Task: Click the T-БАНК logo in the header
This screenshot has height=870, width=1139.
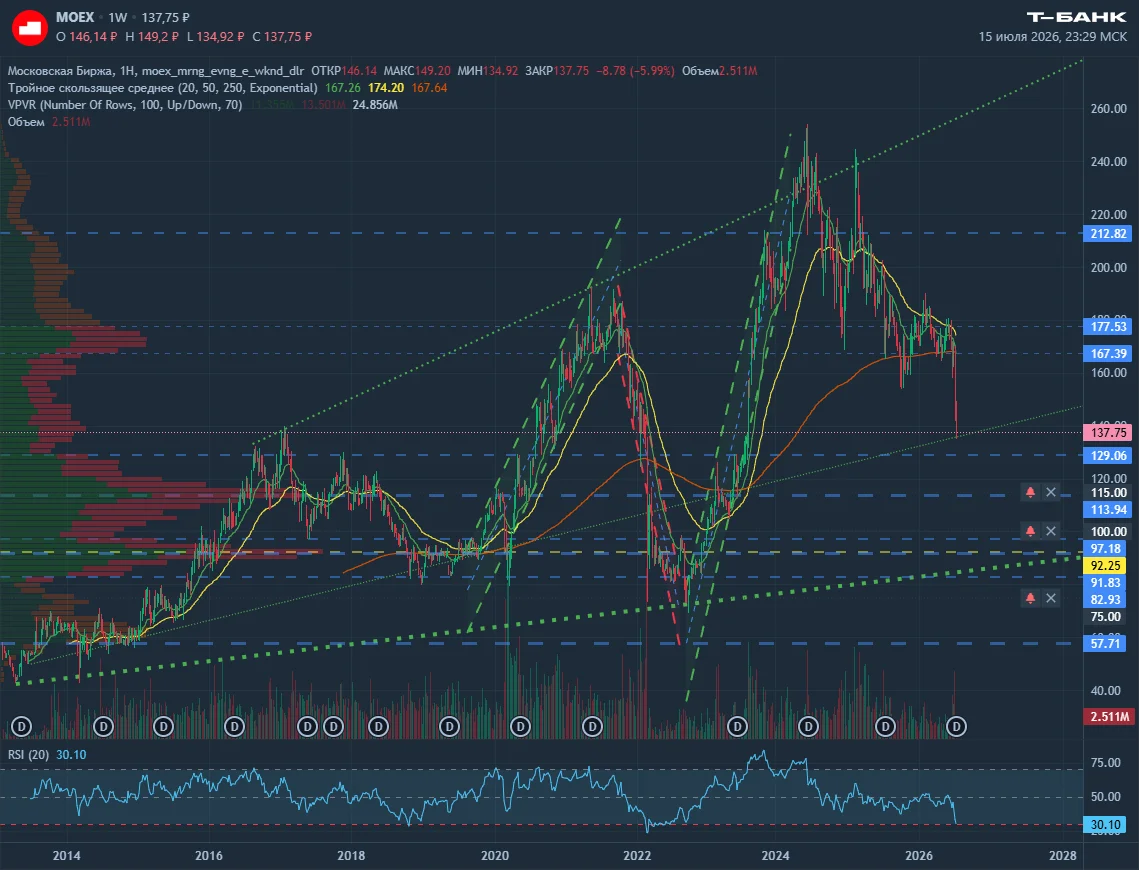Action: tap(1077, 17)
